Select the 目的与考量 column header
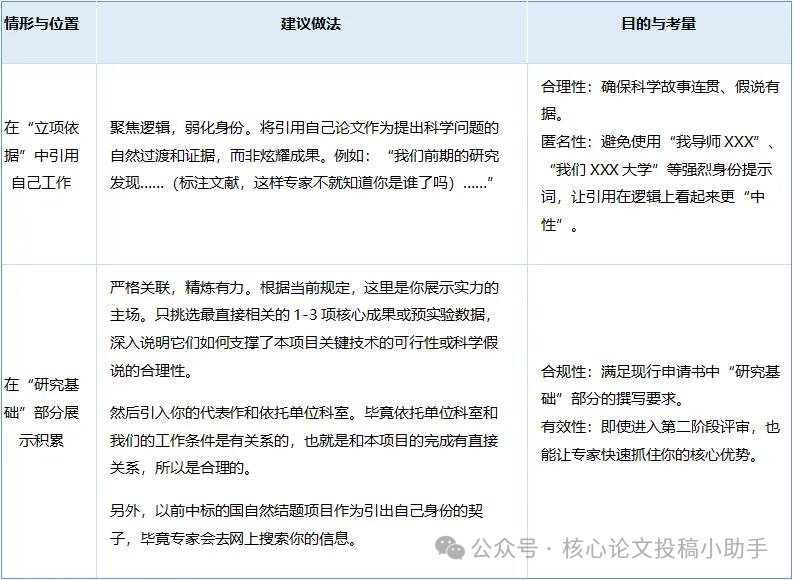 pyautogui.click(x=658, y=23)
